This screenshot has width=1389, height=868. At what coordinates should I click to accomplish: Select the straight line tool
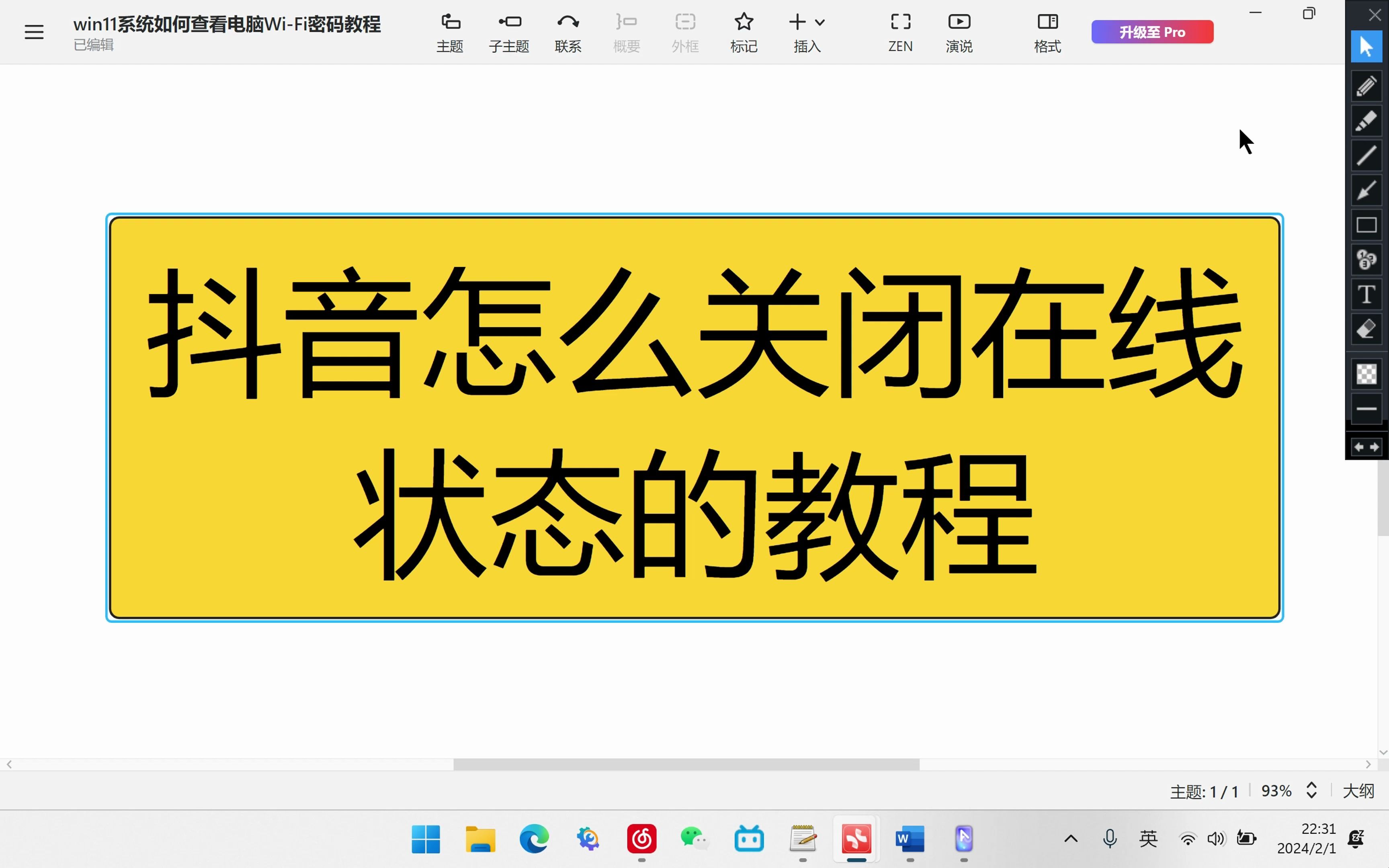tap(1366, 156)
